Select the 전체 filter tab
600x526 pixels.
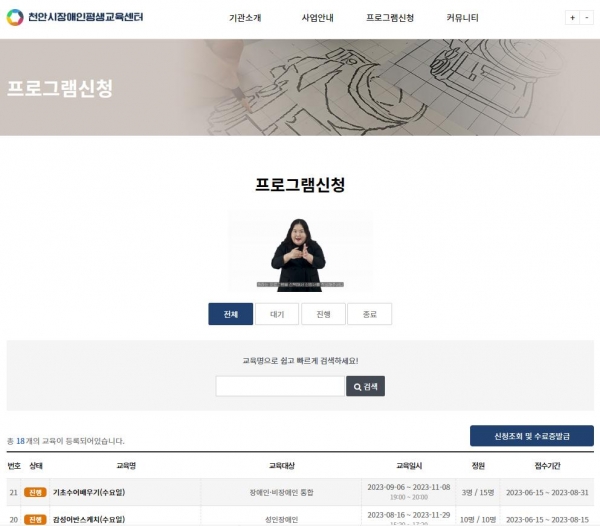pos(230,314)
